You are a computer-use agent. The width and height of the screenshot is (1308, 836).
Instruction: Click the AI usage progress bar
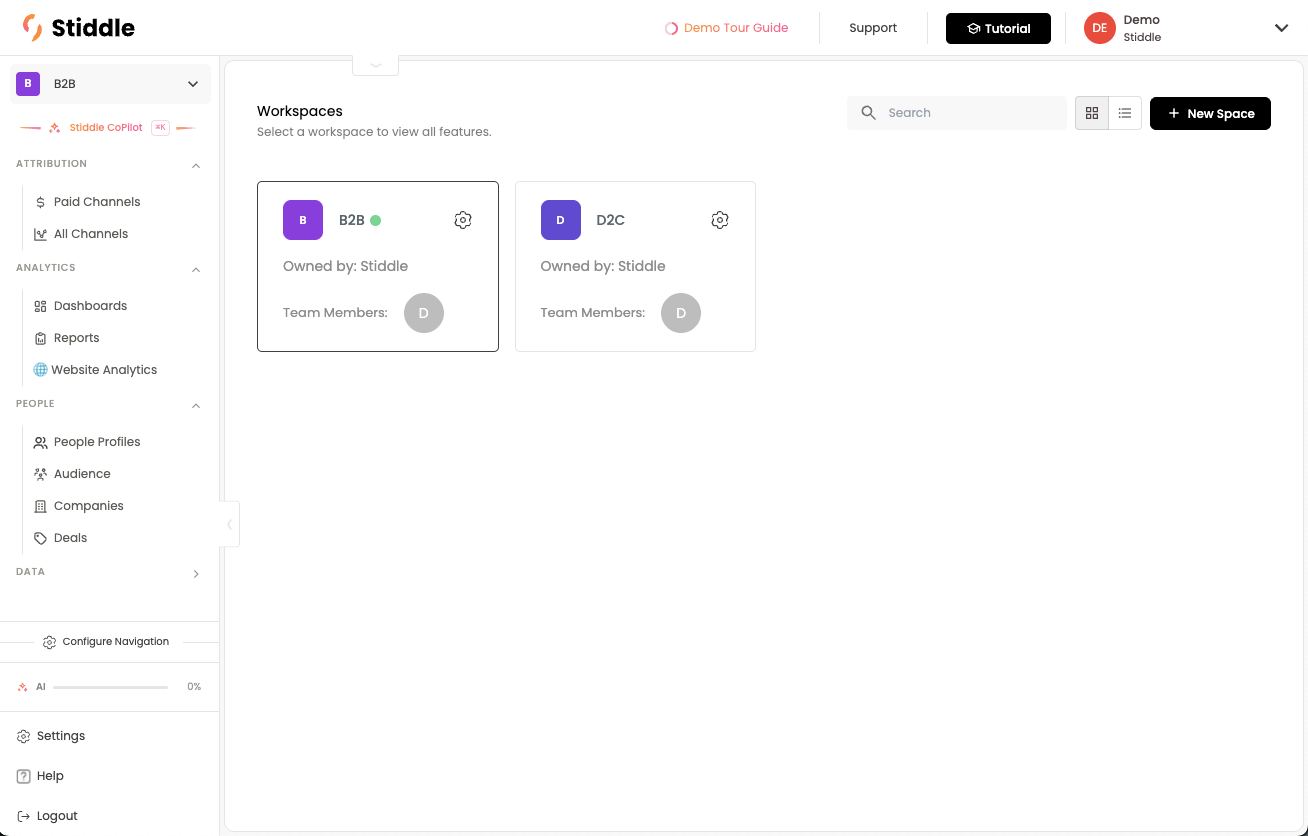pyautogui.click(x=110, y=687)
